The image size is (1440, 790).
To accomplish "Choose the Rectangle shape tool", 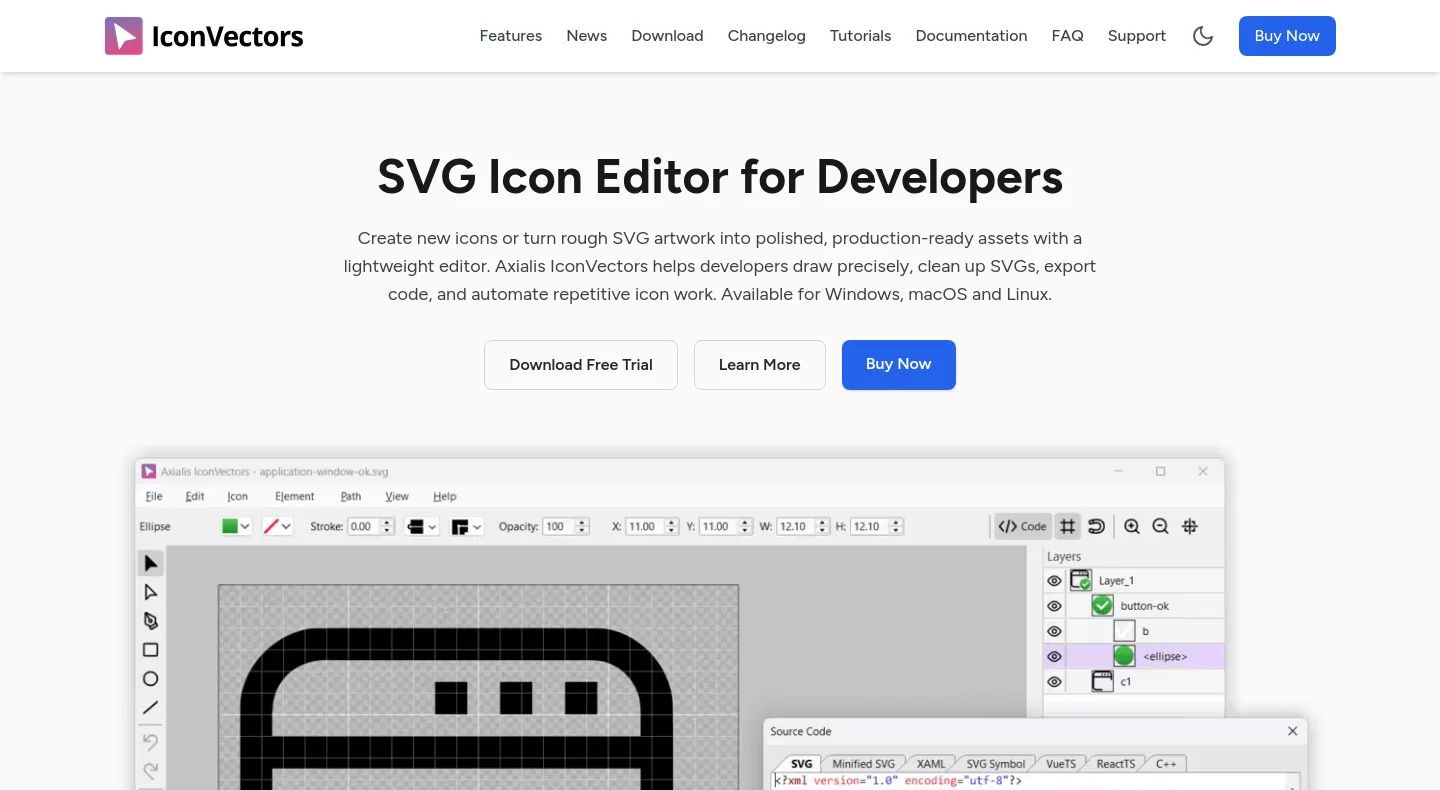I will coord(150,650).
